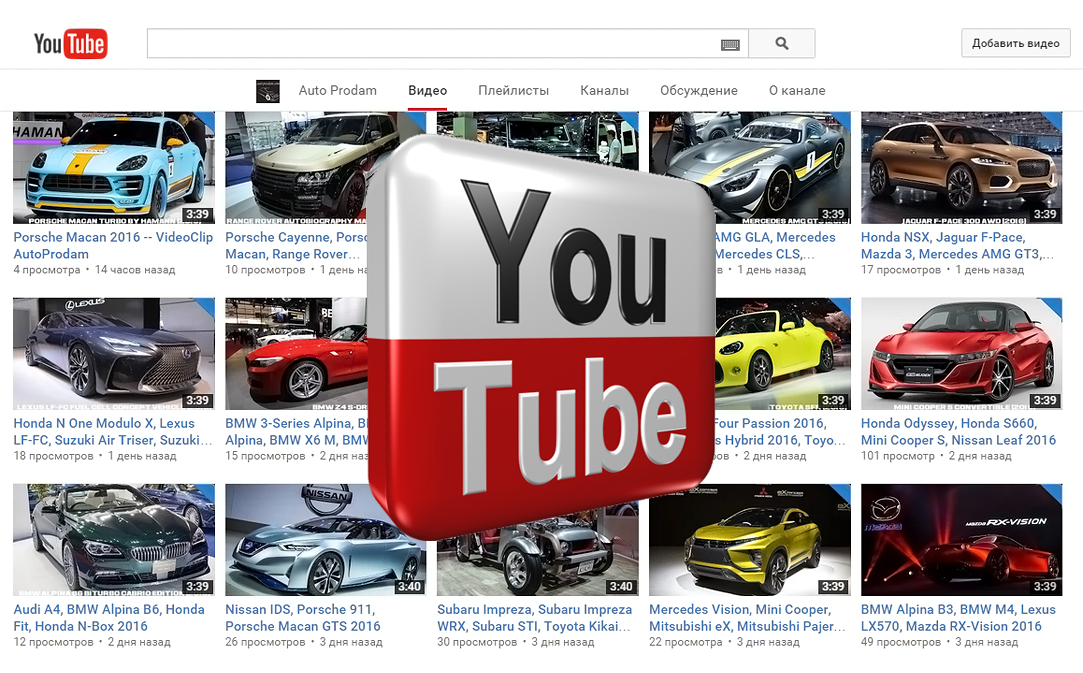Open Porsche Macan Turbo by Hamann thumbnail
Image resolution: width=1083 pixels, height=673 pixels.
pyautogui.click(x=114, y=168)
